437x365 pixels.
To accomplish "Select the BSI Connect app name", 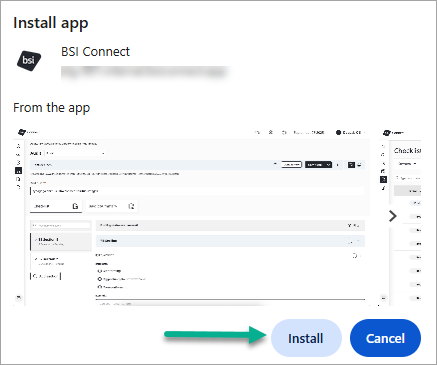I will point(95,52).
